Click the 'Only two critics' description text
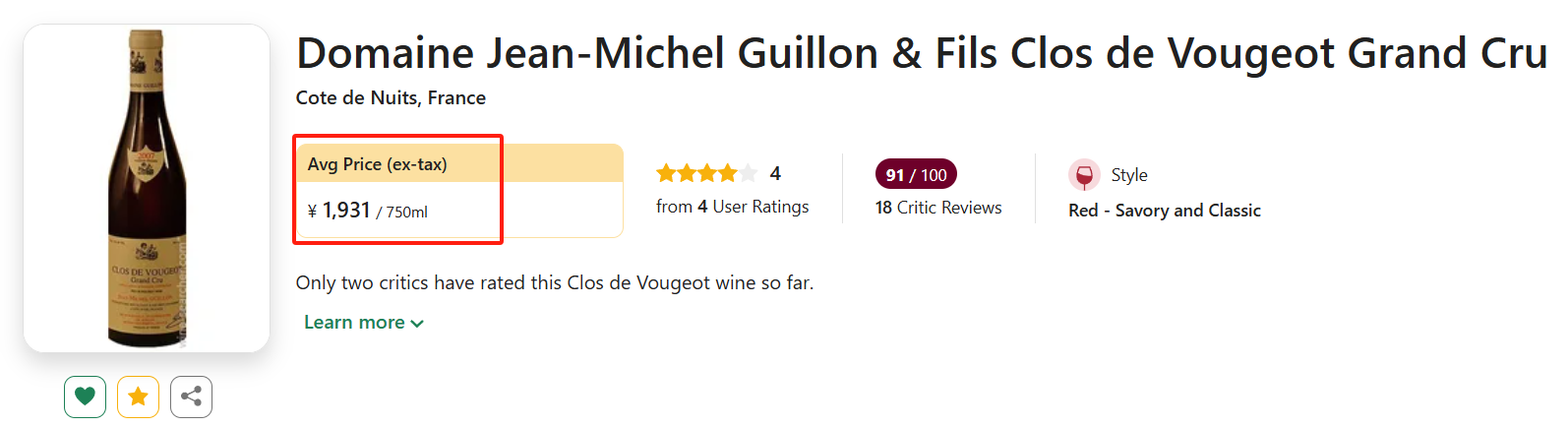The height and width of the screenshot is (427, 1568). [554, 283]
